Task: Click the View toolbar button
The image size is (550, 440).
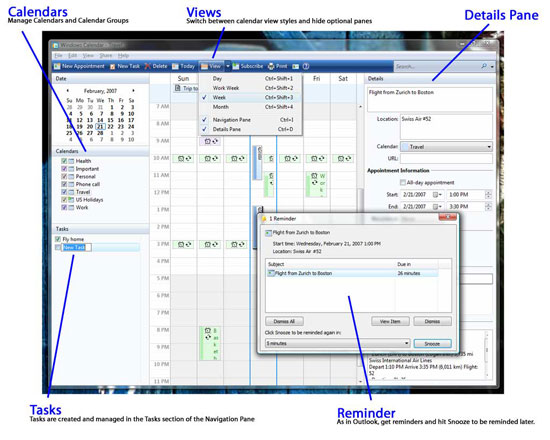Action: point(211,66)
